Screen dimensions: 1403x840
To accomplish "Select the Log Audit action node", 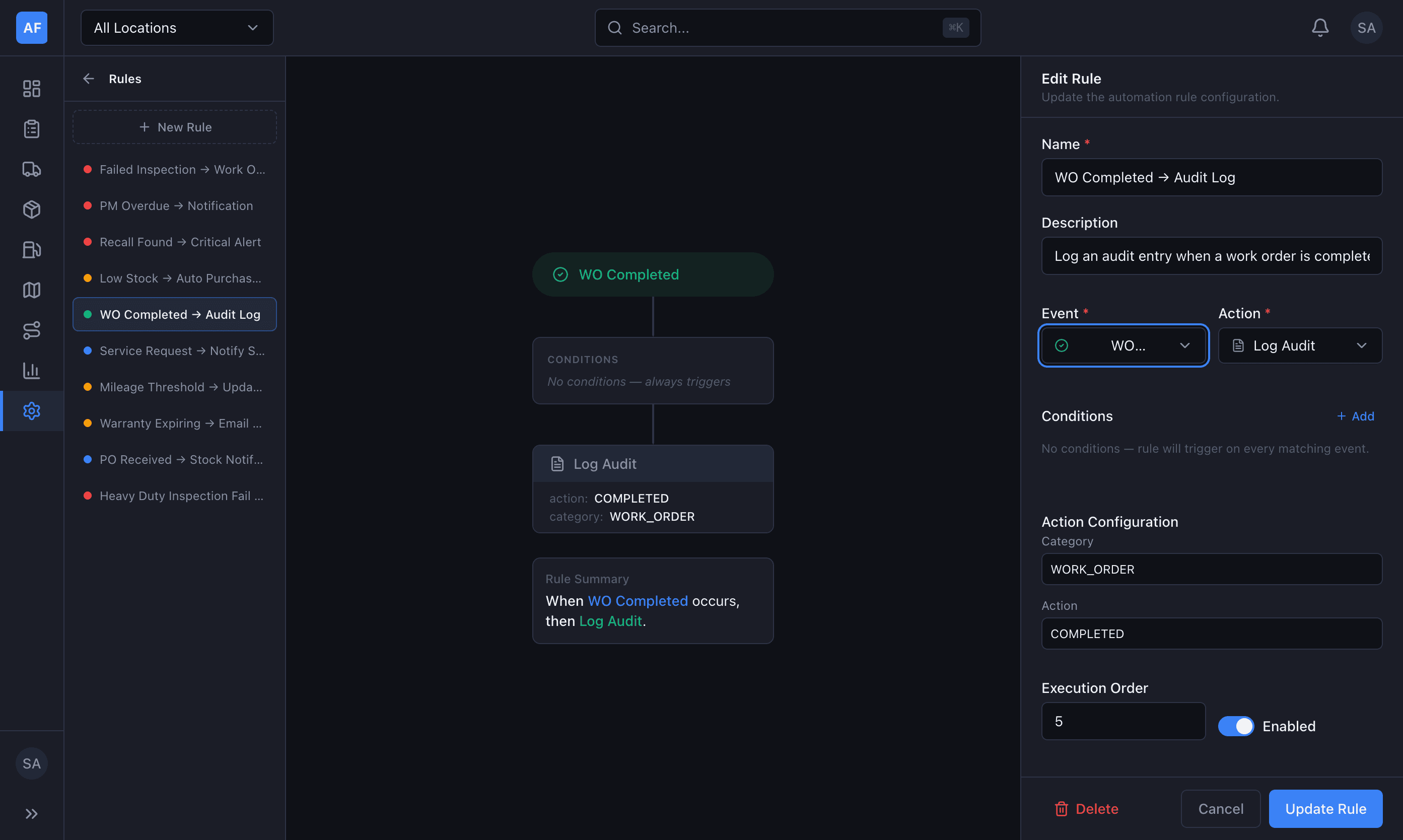I will (x=653, y=488).
